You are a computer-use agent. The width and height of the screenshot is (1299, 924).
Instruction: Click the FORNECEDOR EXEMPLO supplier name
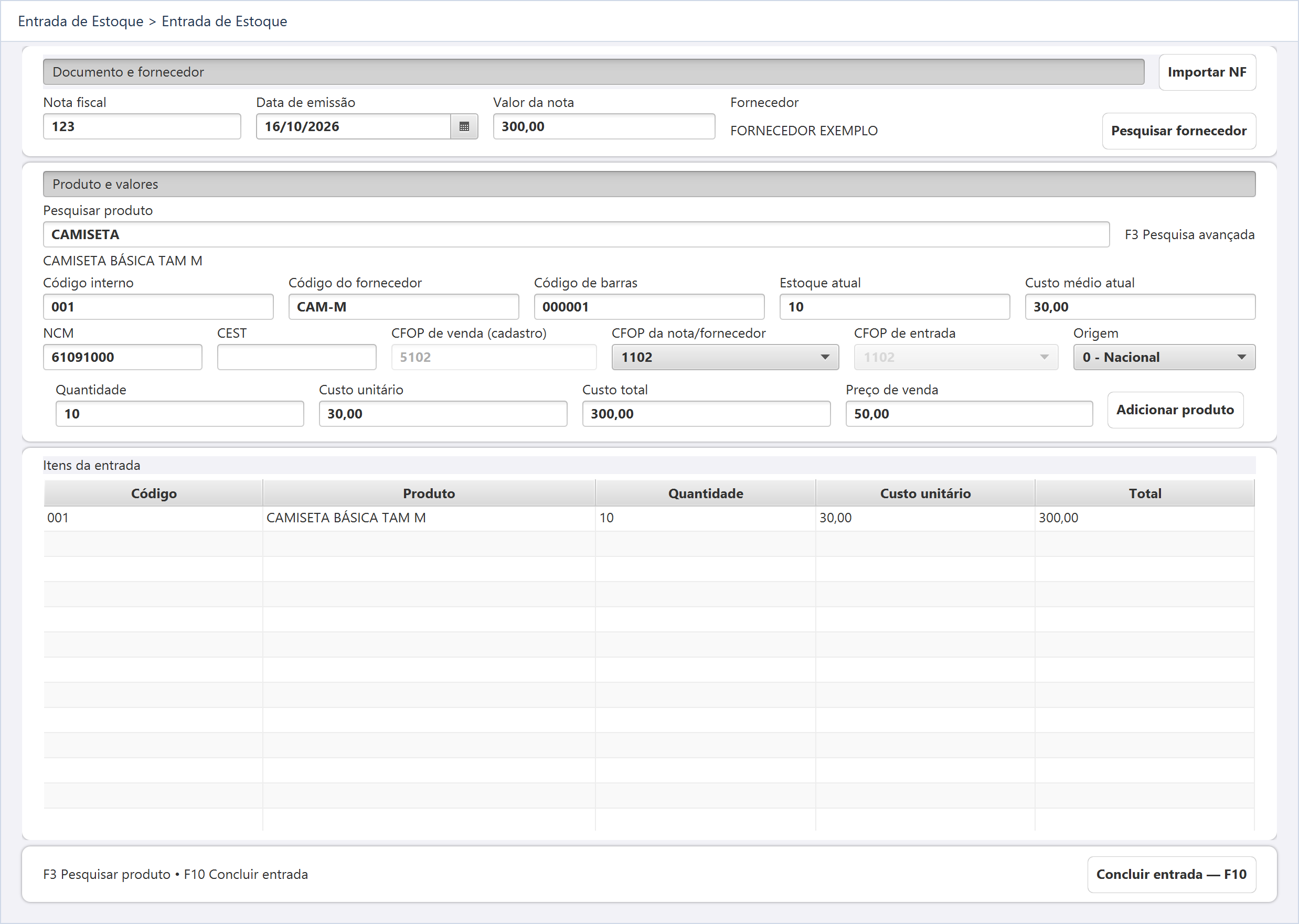click(804, 131)
